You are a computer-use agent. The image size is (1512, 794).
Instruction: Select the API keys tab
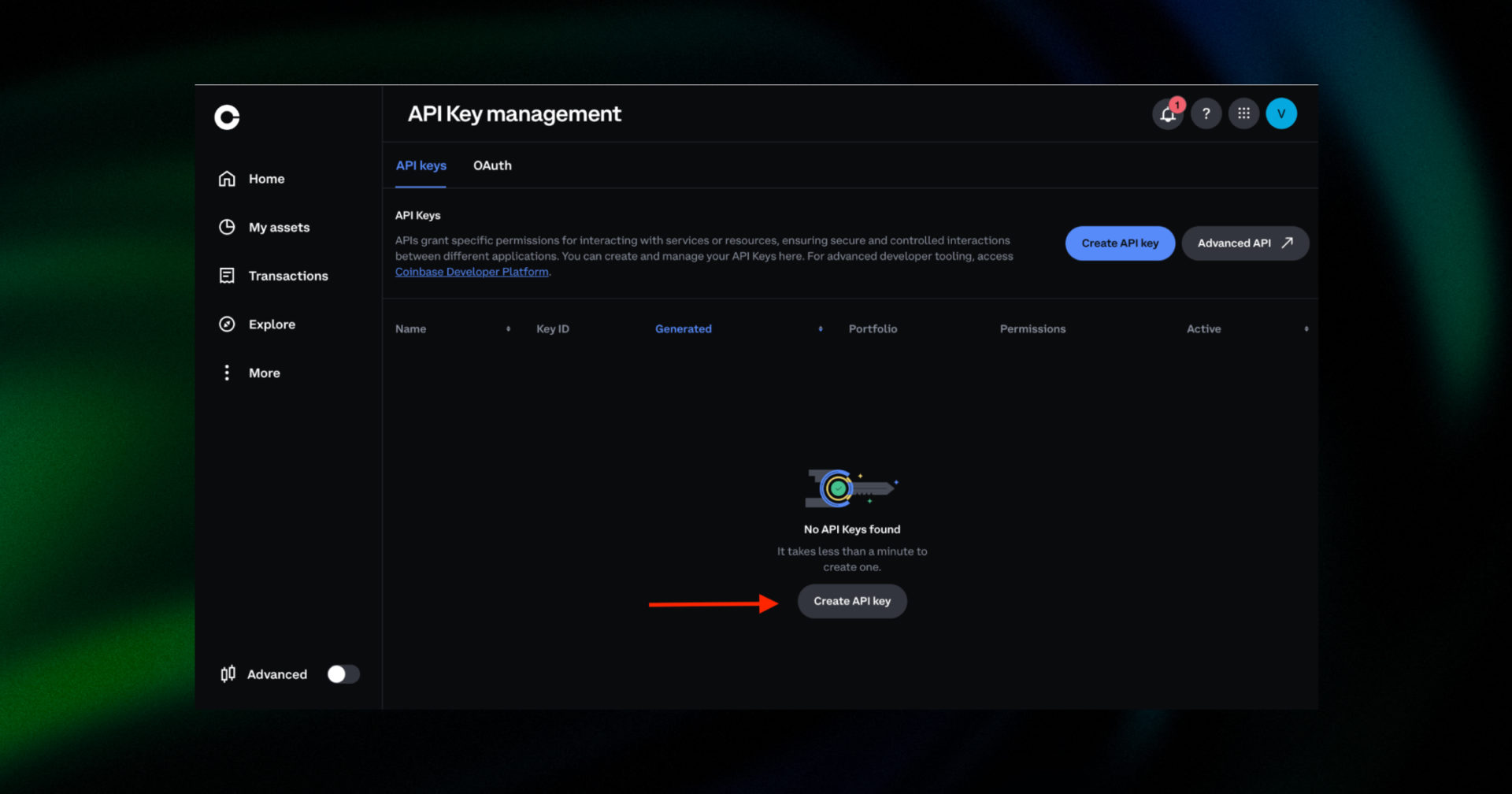coord(421,165)
